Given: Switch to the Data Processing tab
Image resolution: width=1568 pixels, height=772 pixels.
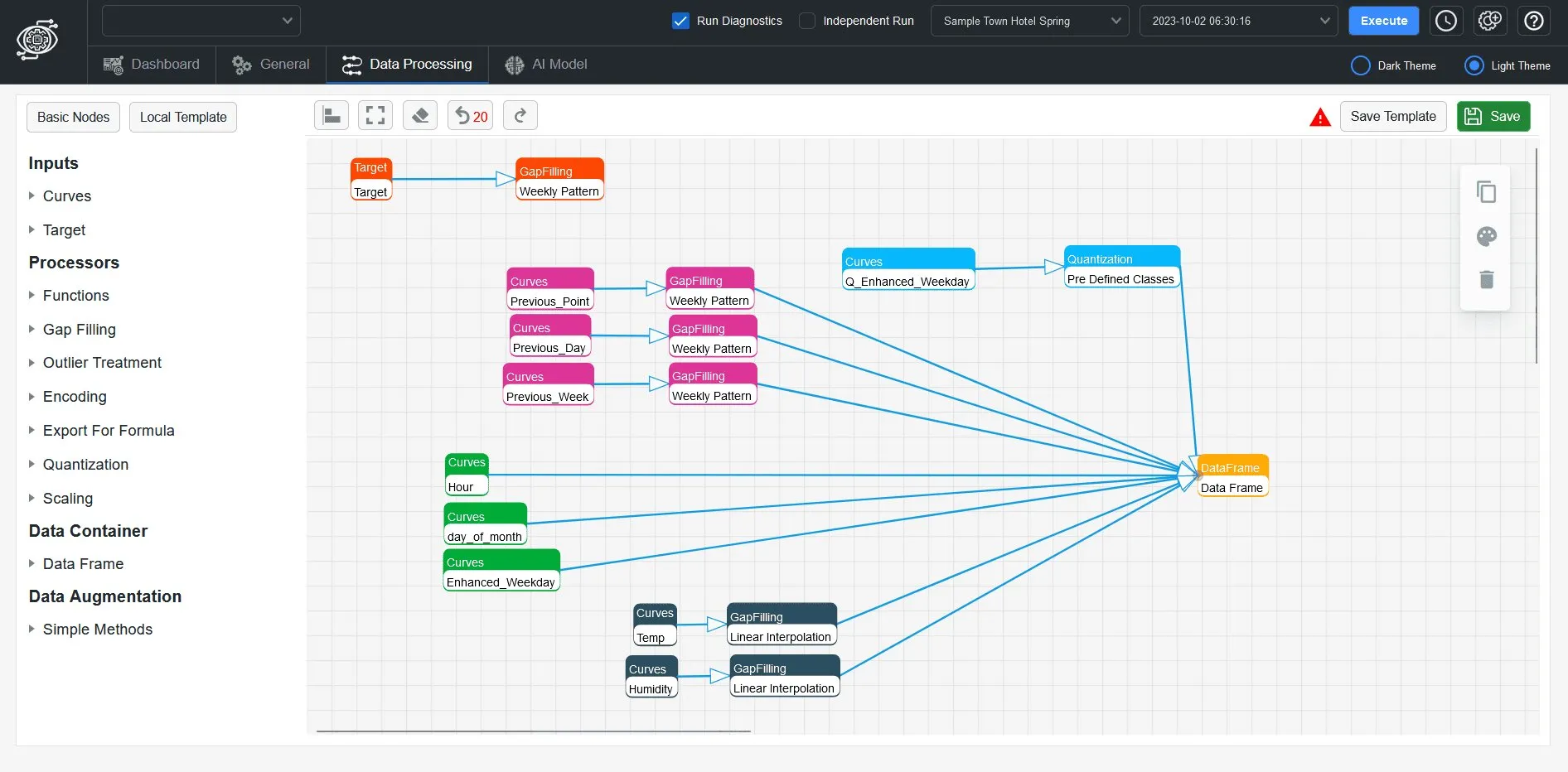Looking at the screenshot, I should click(407, 65).
